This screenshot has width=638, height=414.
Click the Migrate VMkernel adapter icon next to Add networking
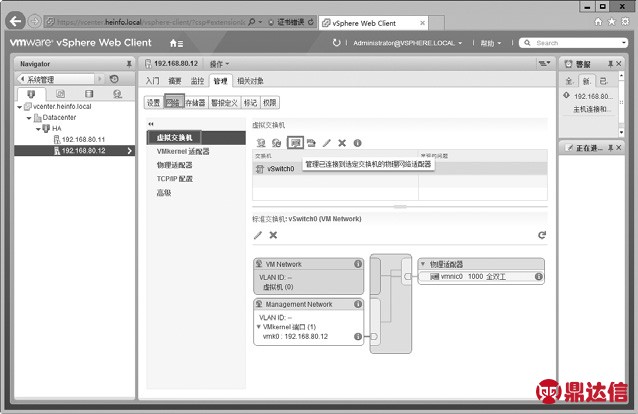point(277,143)
